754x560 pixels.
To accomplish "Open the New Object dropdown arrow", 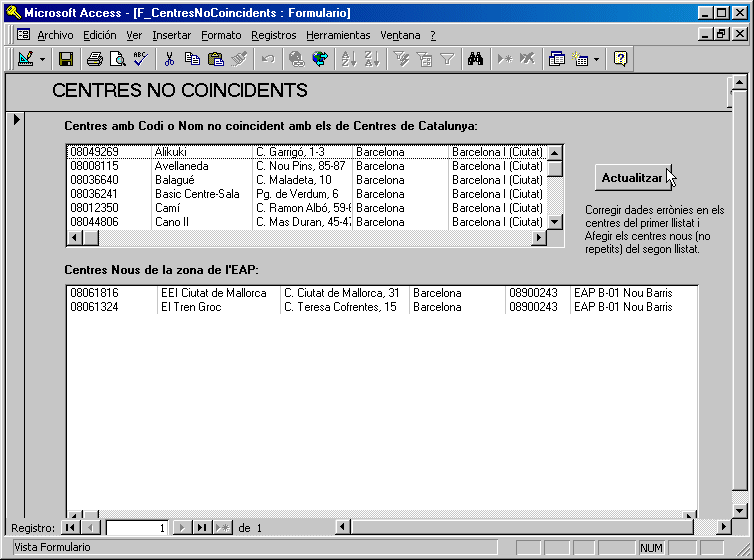I will pos(596,59).
